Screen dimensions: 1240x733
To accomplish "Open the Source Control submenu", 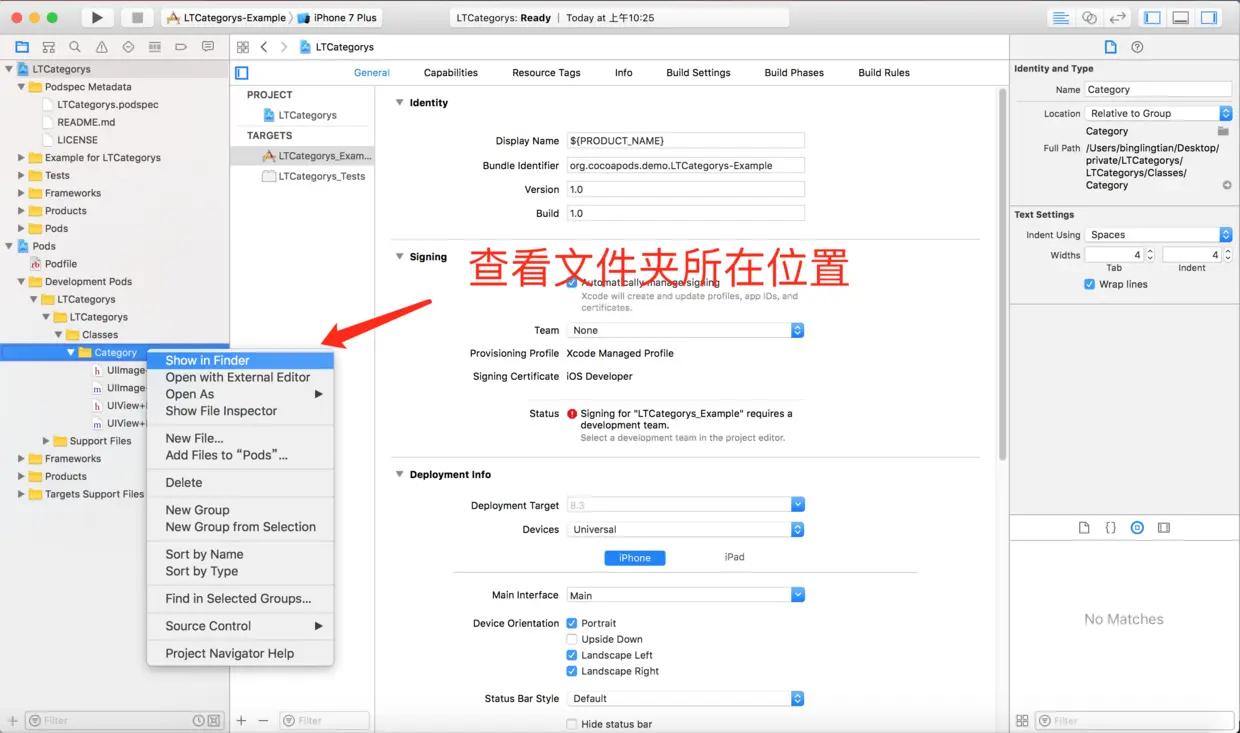I will (x=240, y=626).
